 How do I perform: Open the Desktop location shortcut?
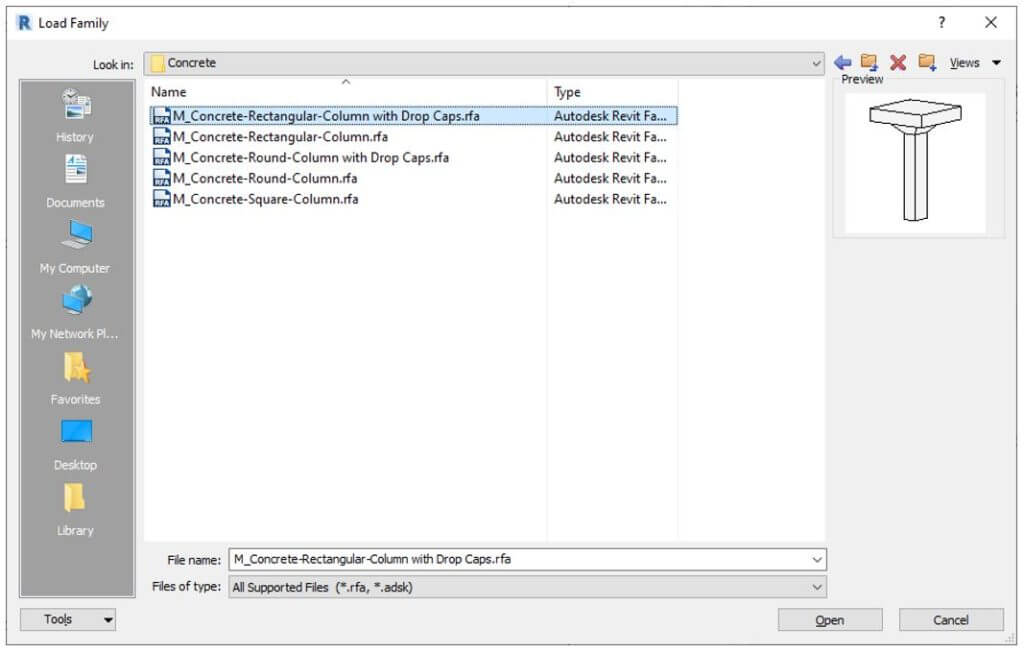coord(73,443)
